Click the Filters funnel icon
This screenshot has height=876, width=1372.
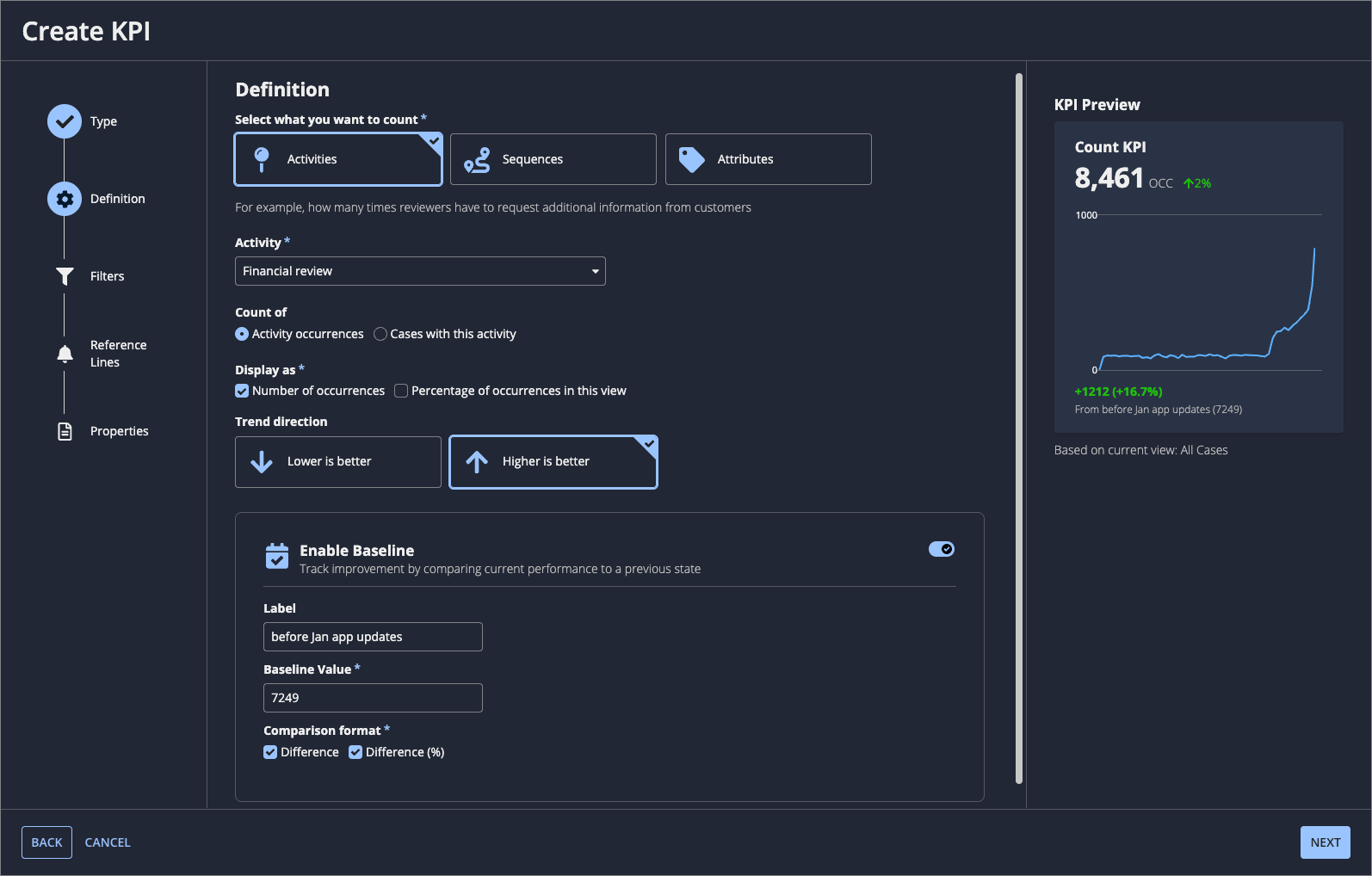[x=65, y=276]
